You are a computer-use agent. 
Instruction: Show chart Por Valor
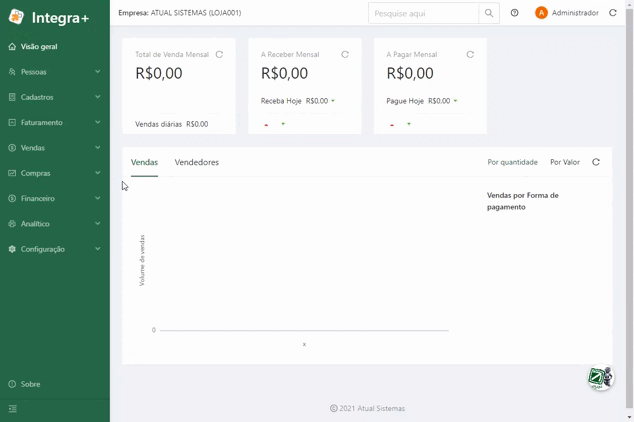[x=565, y=162]
